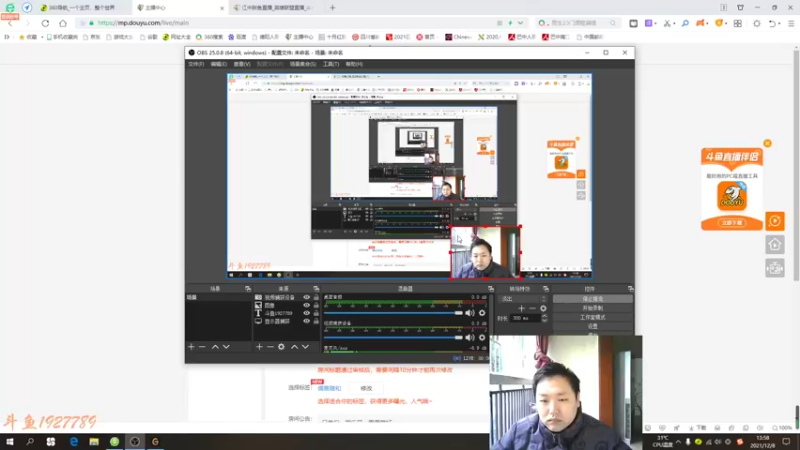Screen dimensions: 800x450
Task: Toggle visibility of 图像 source
Action: tap(307, 305)
